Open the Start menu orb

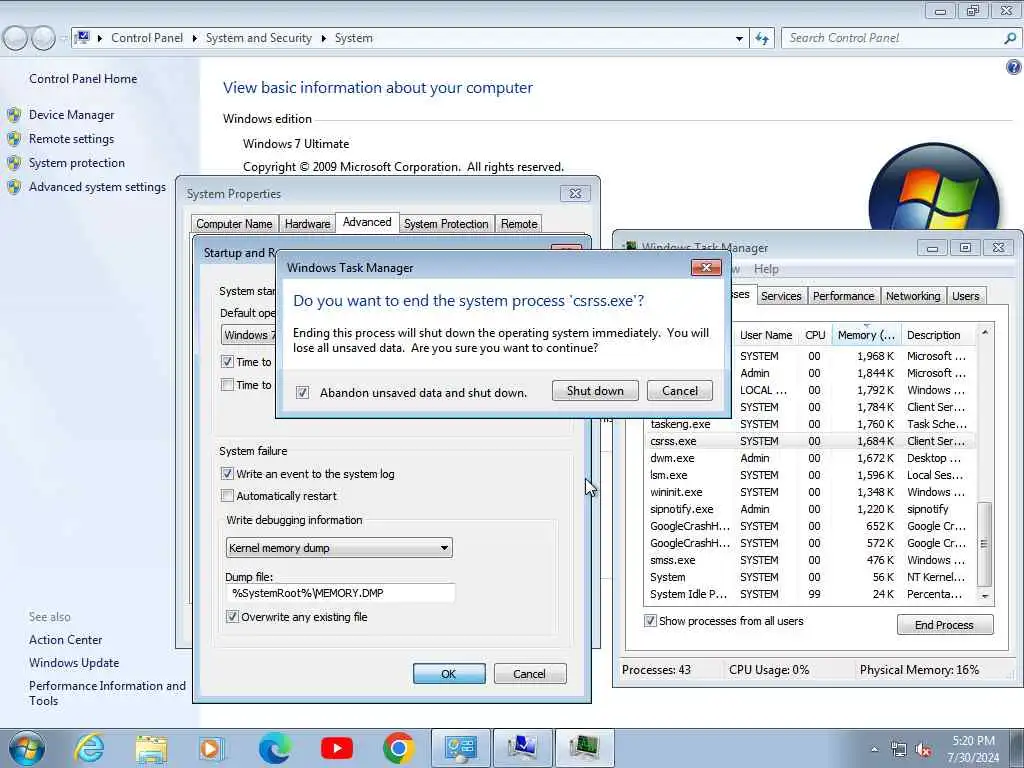point(27,748)
